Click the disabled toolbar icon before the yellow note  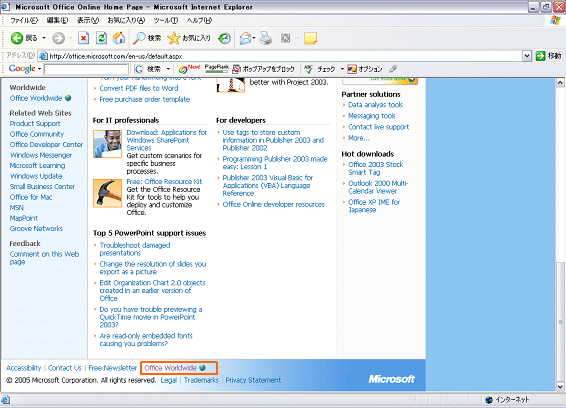(x=286, y=38)
